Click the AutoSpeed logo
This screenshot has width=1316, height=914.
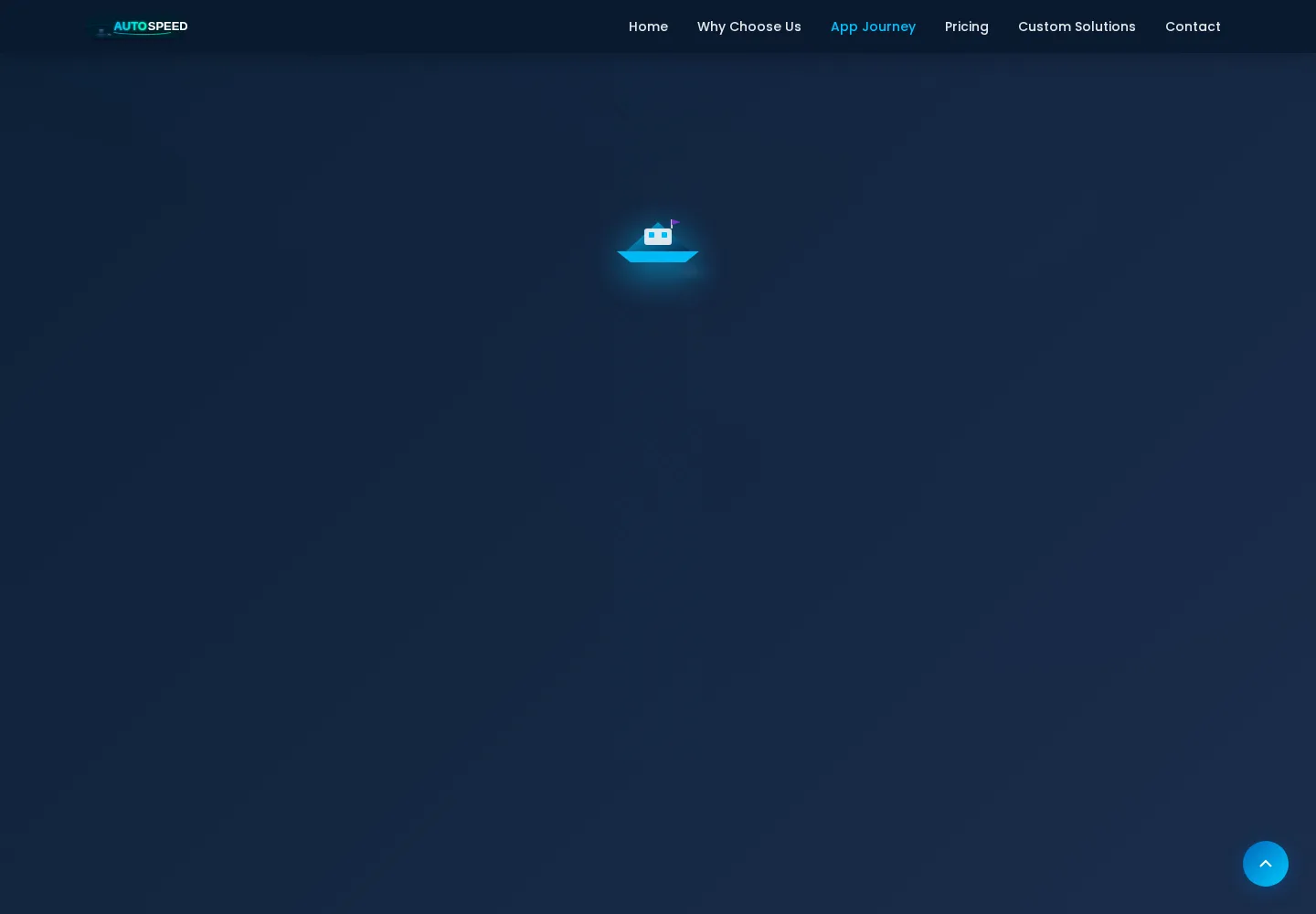[x=142, y=27]
